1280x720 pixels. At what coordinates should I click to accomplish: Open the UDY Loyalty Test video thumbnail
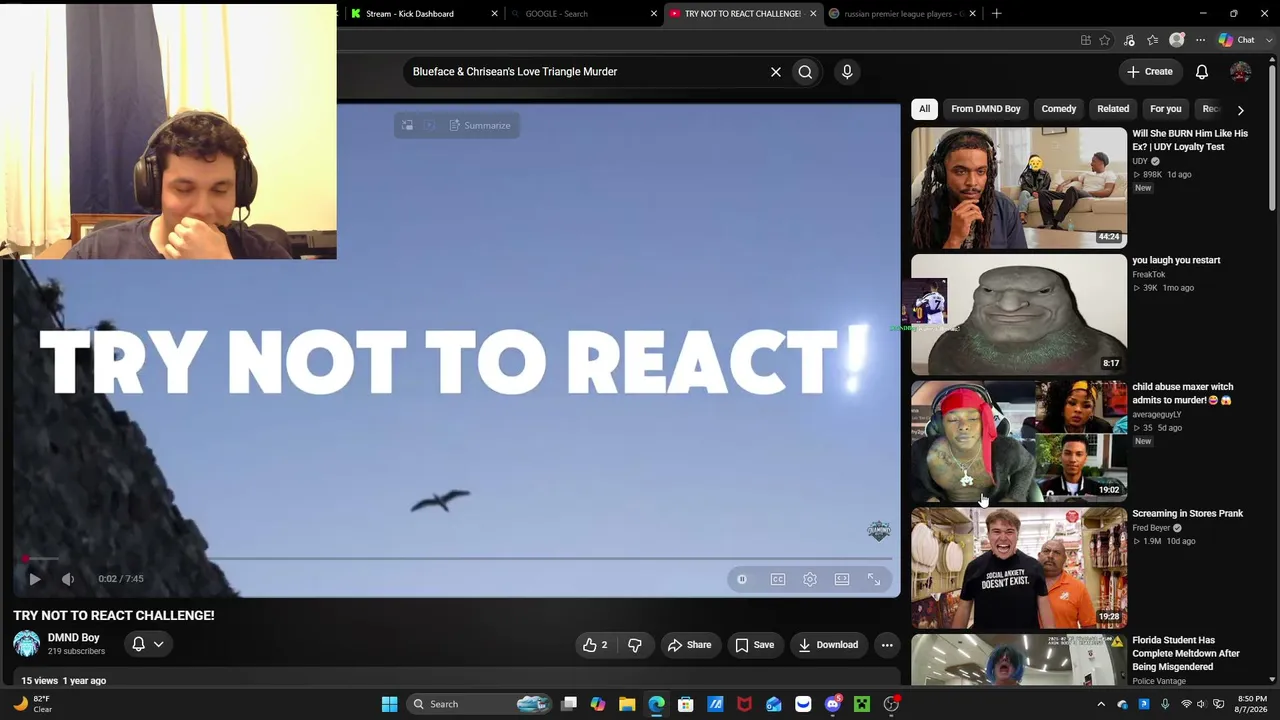coord(1019,187)
